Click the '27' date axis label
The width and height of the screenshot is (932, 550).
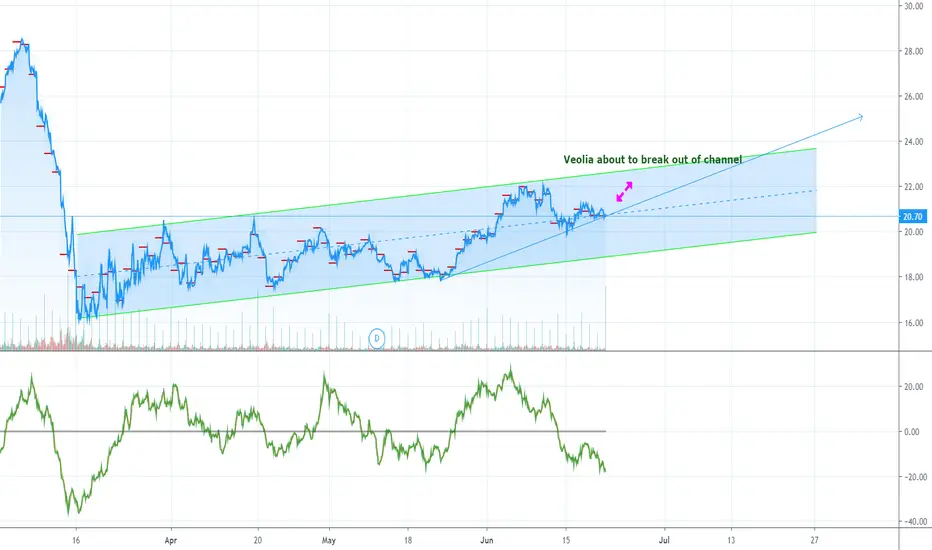tap(814, 540)
